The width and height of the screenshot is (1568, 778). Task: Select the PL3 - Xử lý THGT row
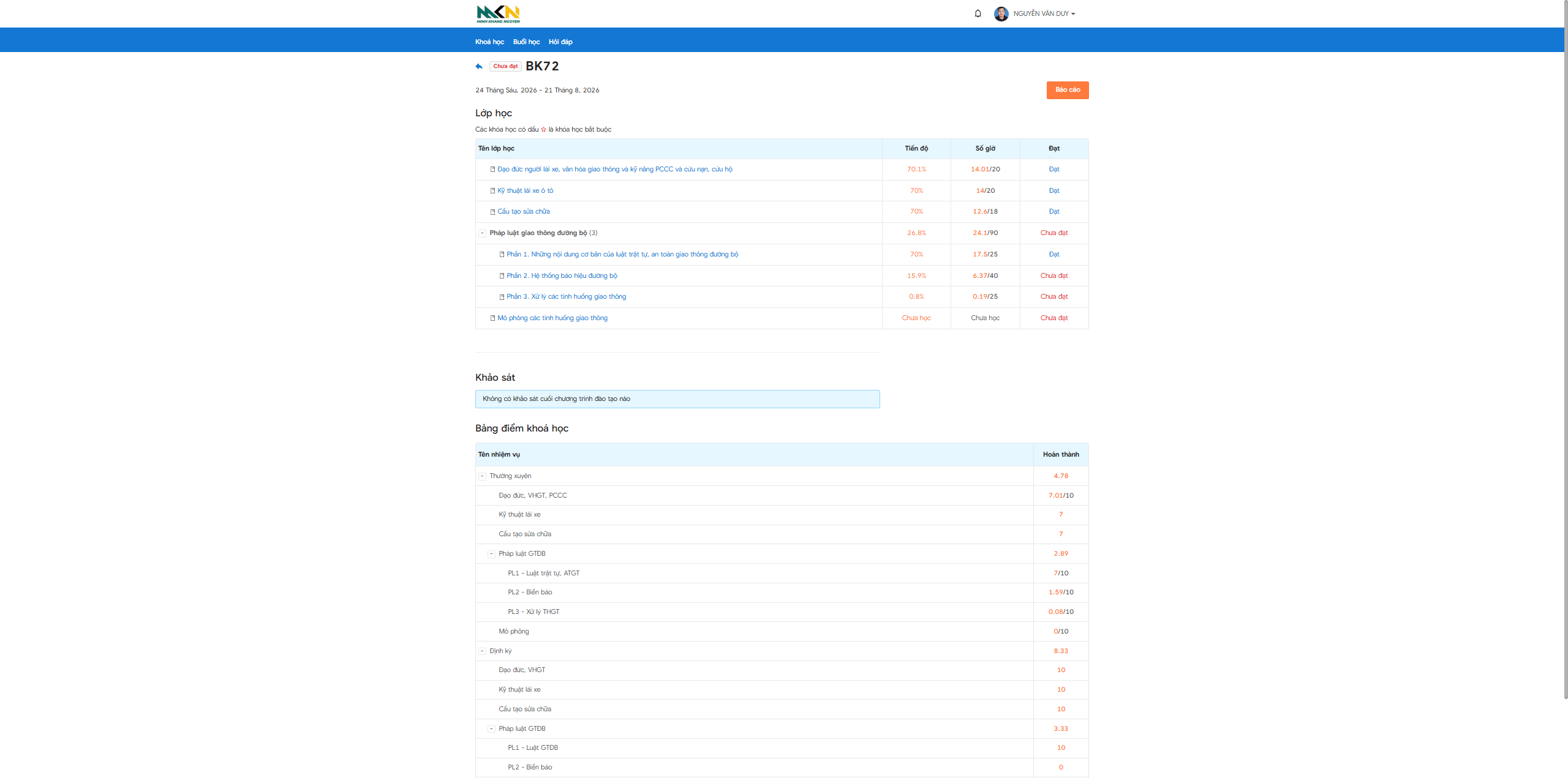[782, 612]
